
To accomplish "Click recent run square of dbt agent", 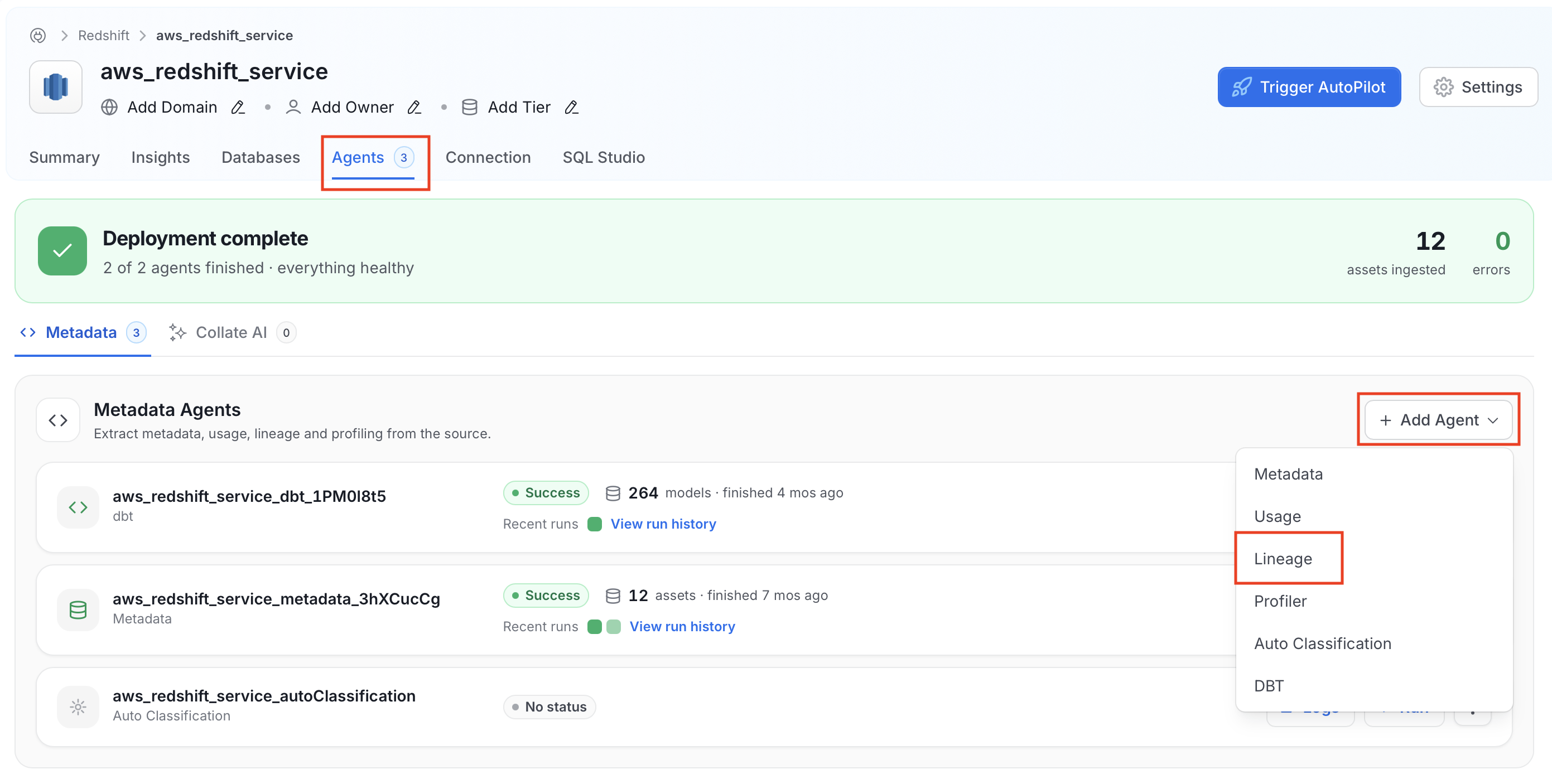I will tap(594, 524).
